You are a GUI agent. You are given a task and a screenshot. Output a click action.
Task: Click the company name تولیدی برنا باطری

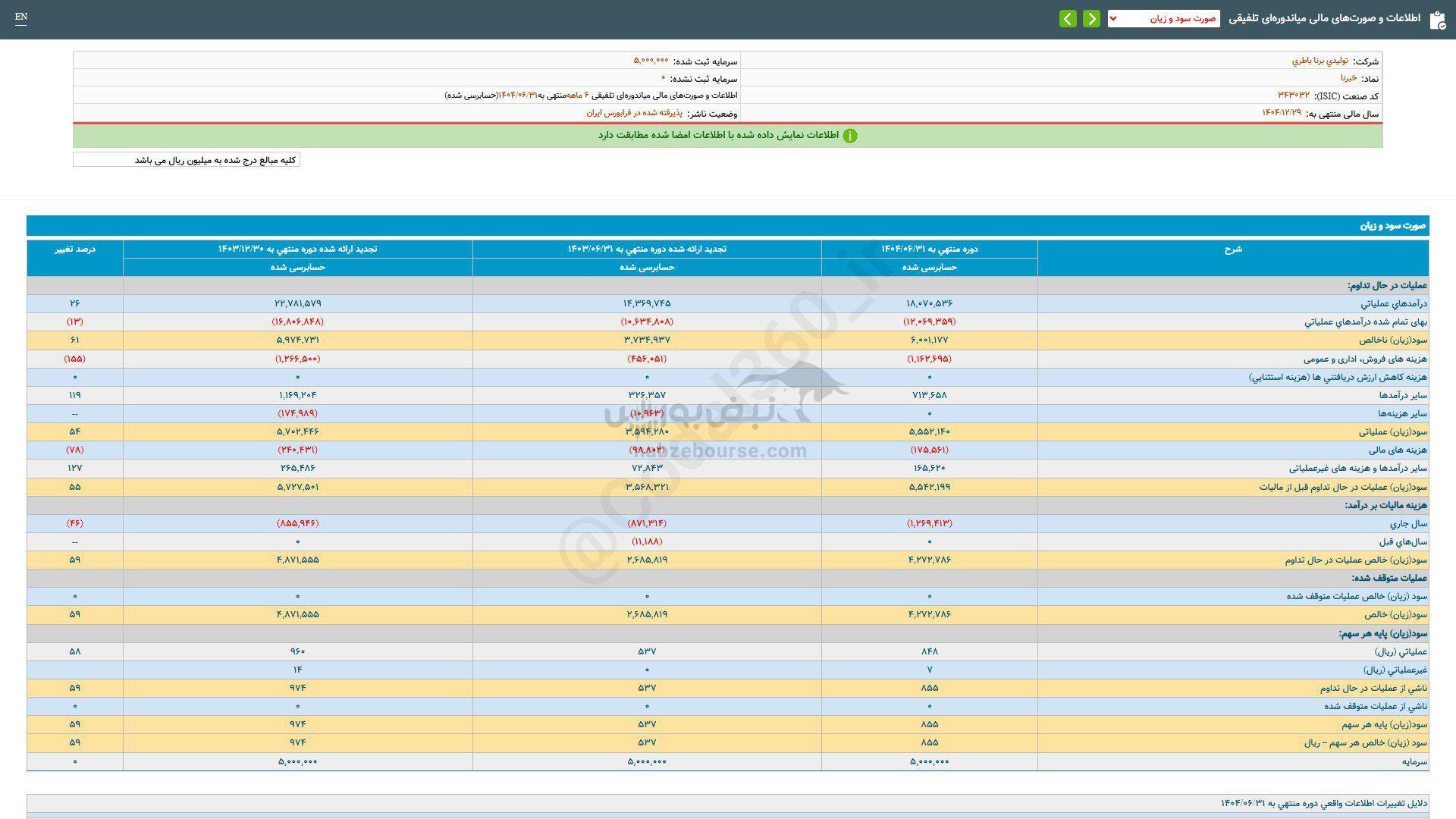(x=1319, y=61)
